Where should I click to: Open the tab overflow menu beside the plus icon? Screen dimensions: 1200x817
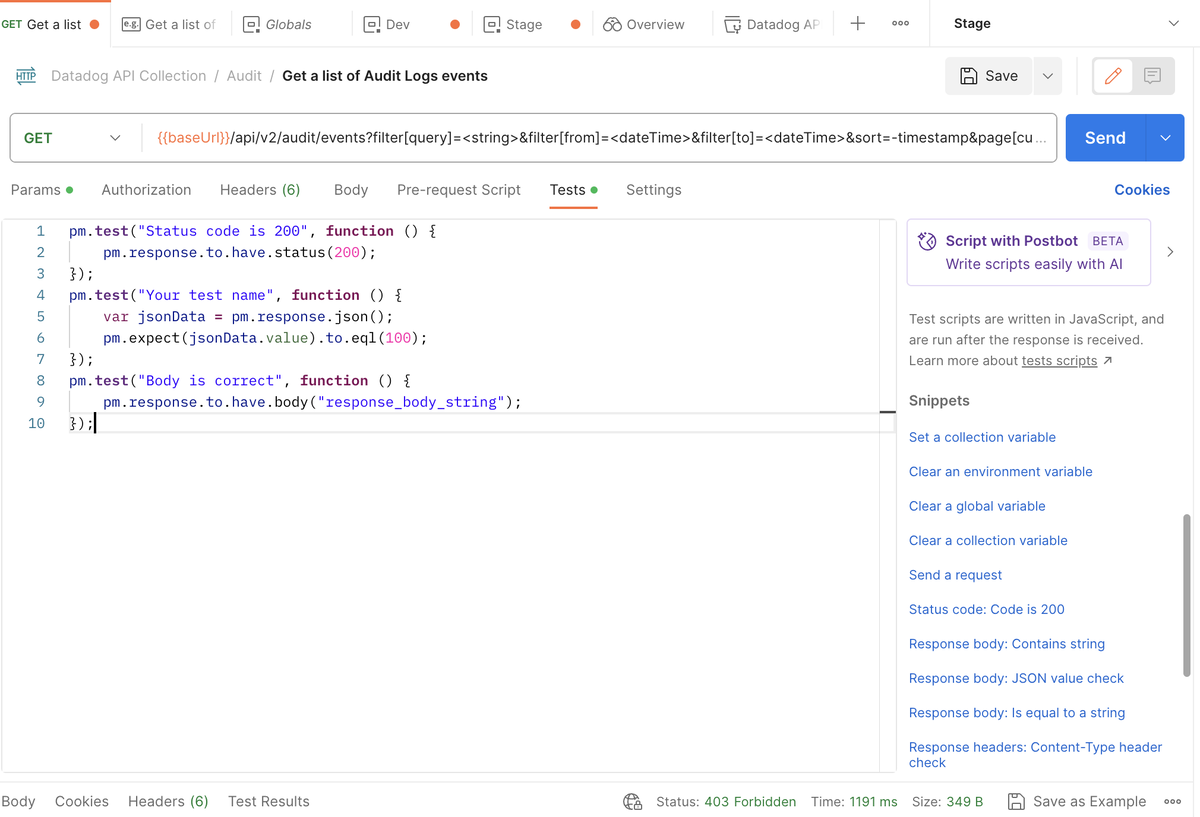pyautogui.click(x=900, y=23)
